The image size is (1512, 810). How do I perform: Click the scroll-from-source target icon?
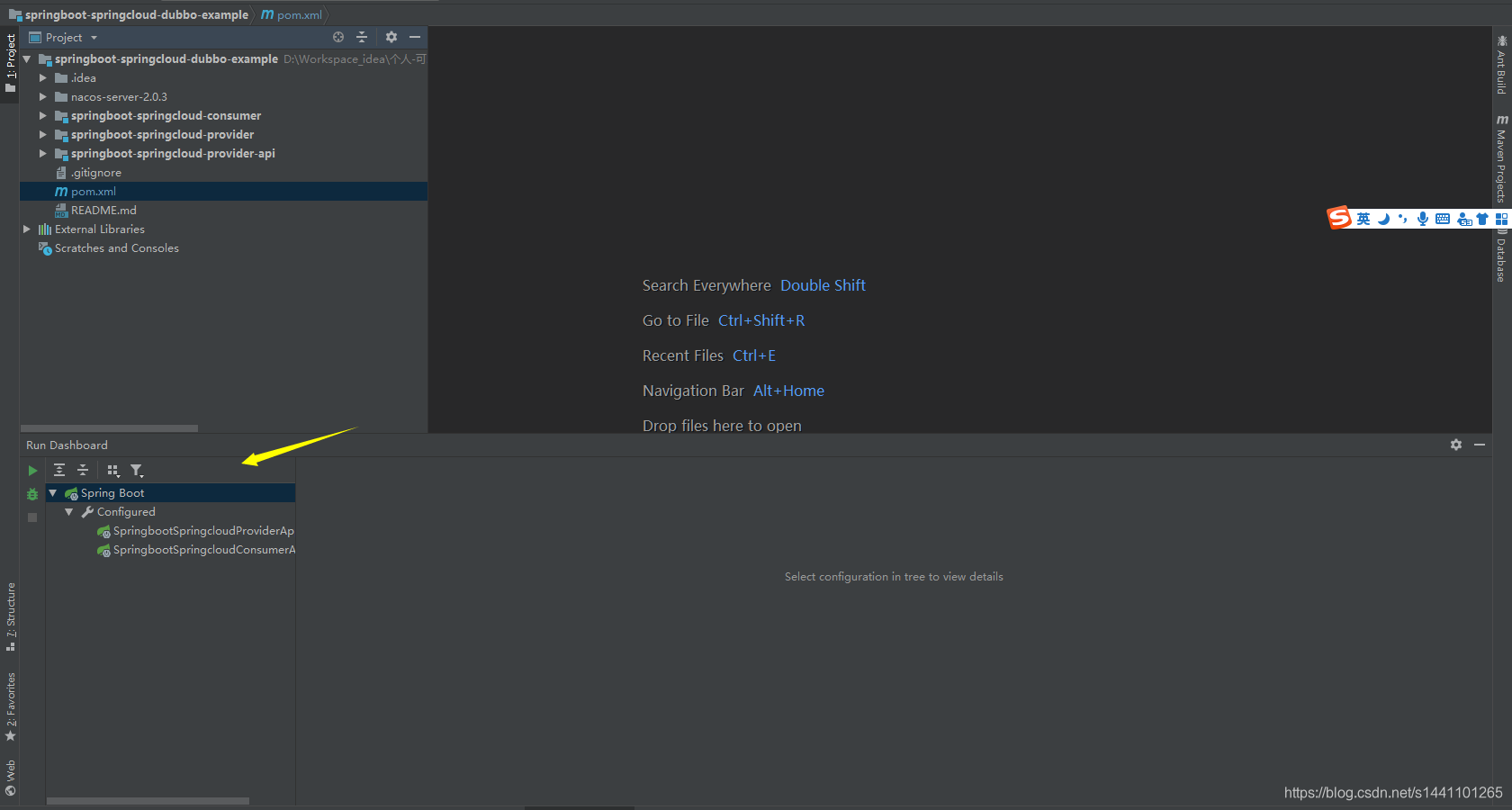(x=338, y=37)
